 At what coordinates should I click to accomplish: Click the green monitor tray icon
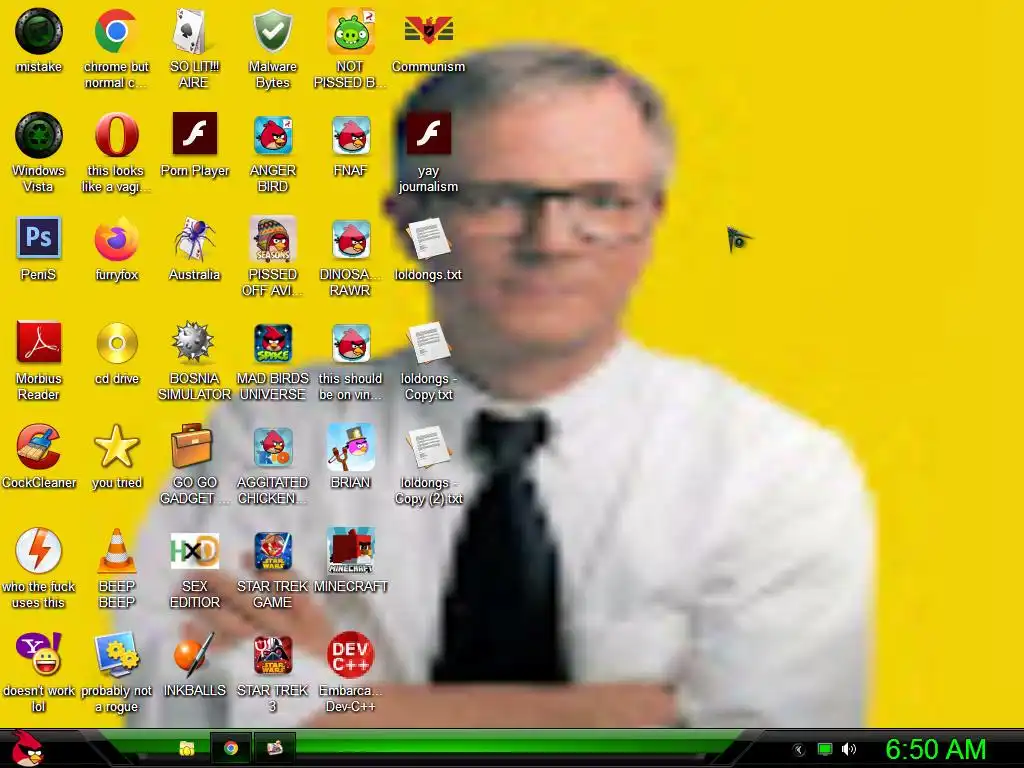coord(825,750)
